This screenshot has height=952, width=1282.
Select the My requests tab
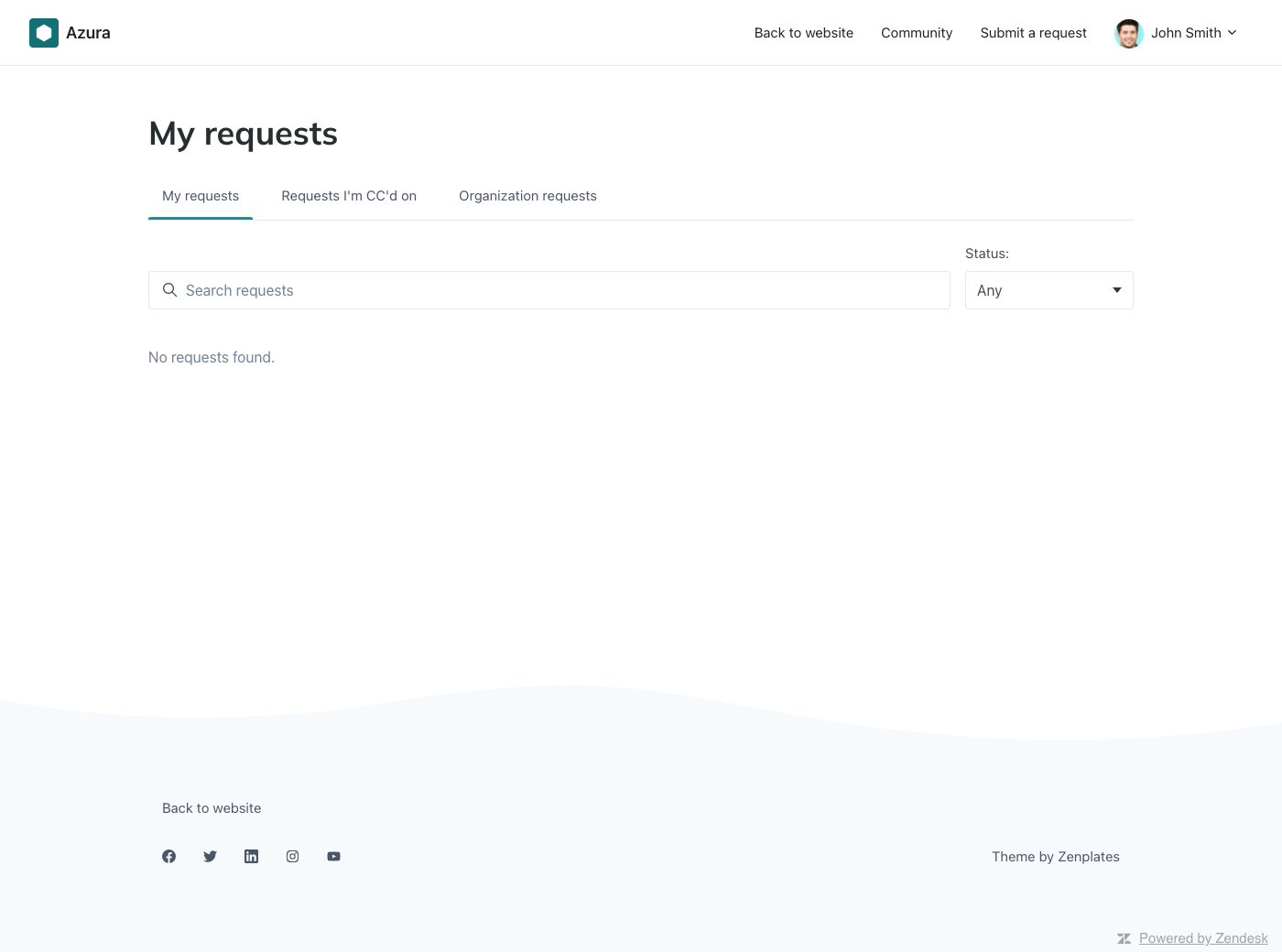(201, 196)
